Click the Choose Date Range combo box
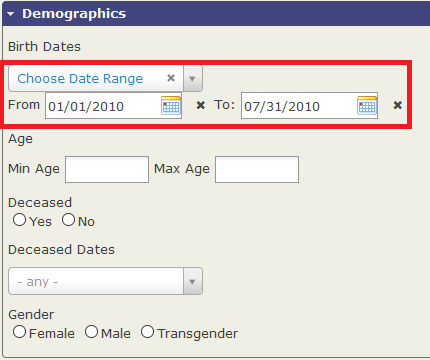The image size is (430, 360). 105,78
